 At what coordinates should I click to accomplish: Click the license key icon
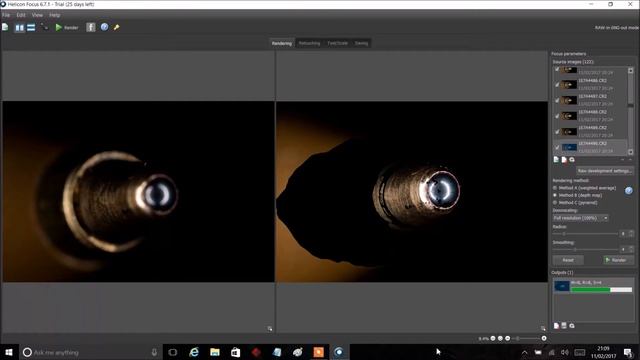click(x=116, y=27)
